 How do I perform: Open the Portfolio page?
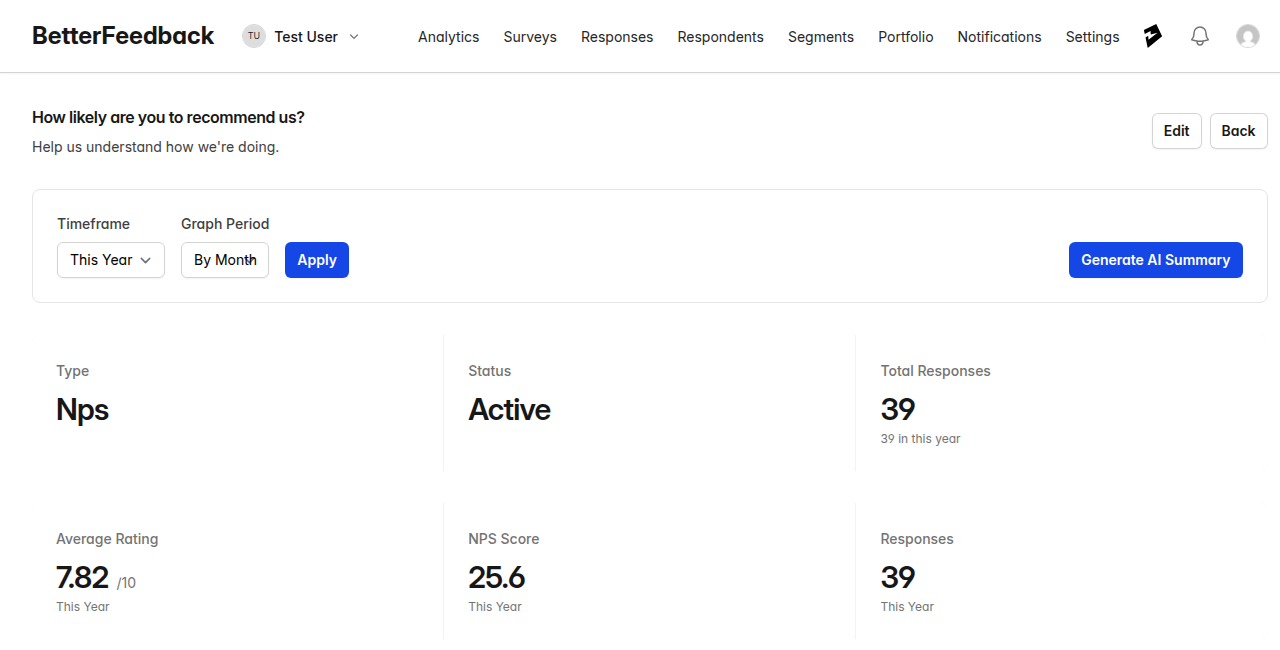click(906, 37)
